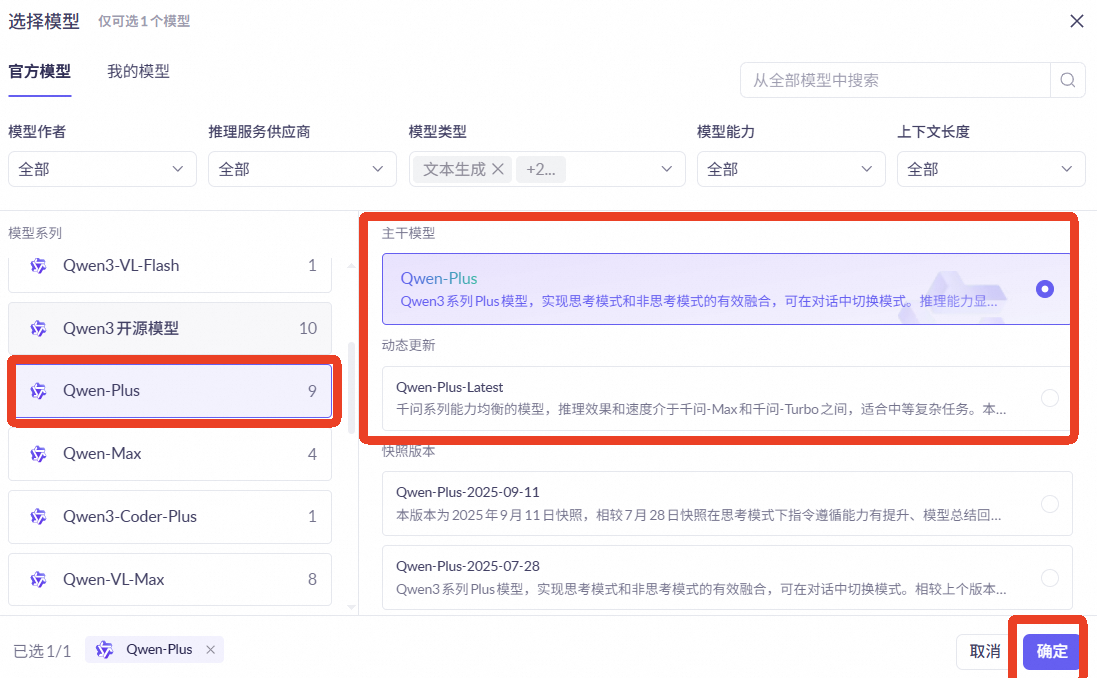The image size is (1097, 678).
Task: Select the Qwen3-Coder-Plus series row
Action: [x=170, y=516]
